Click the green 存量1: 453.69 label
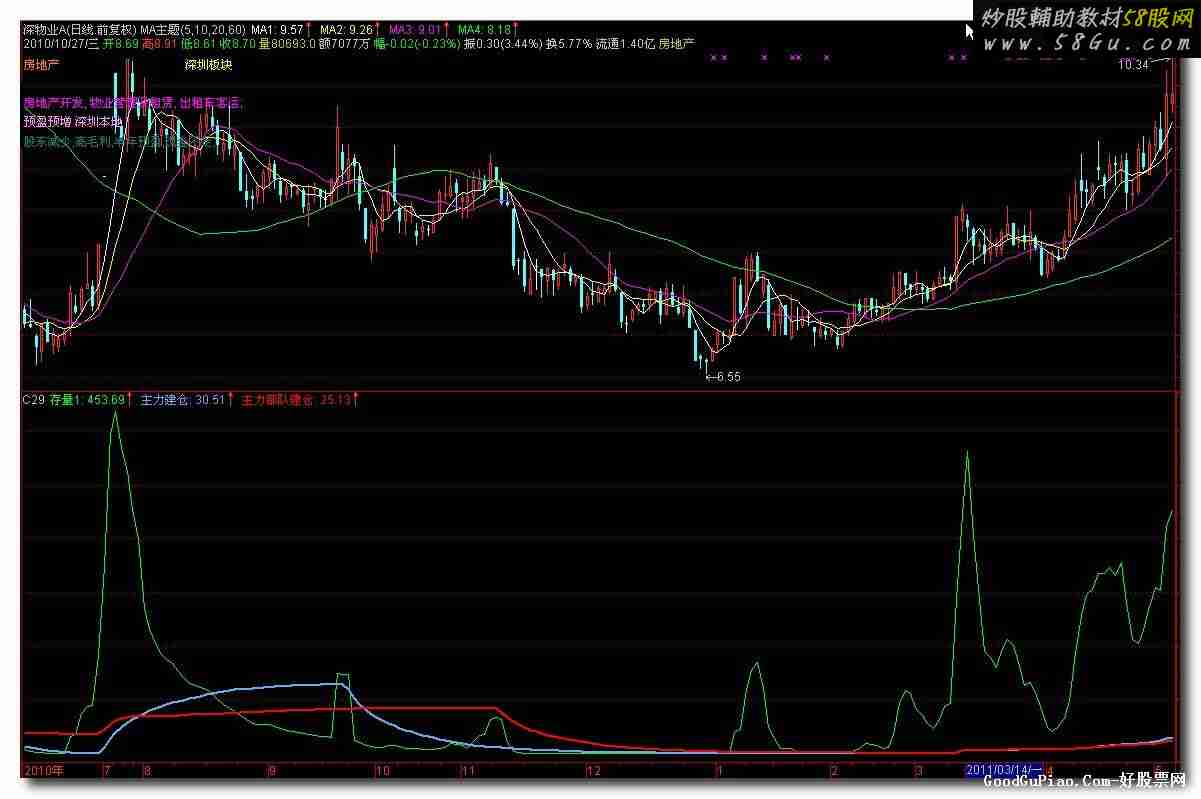 [x=88, y=400]
